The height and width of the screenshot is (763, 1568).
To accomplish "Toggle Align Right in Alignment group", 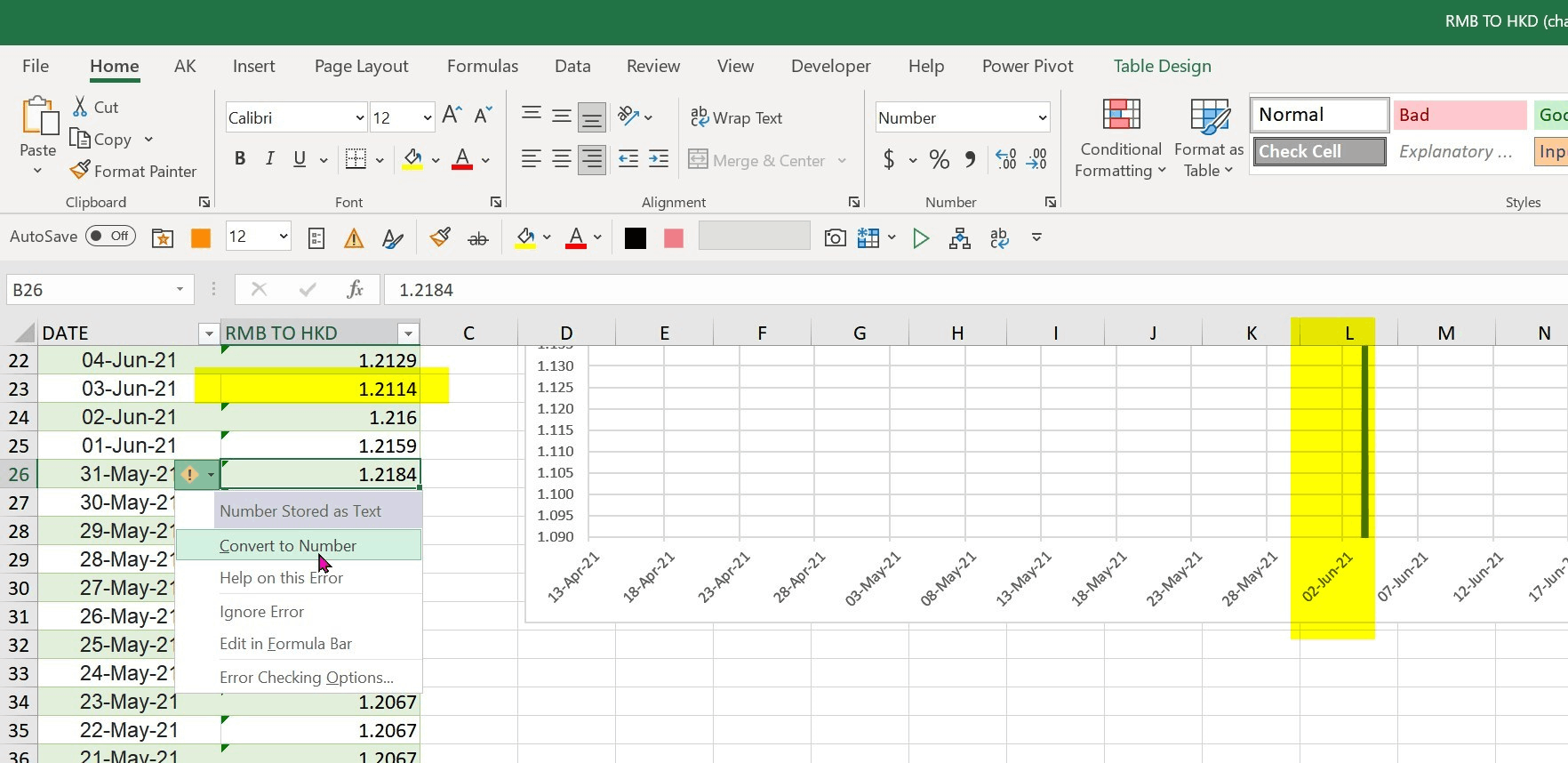I will pyautogui.click(x=592, y=159).
